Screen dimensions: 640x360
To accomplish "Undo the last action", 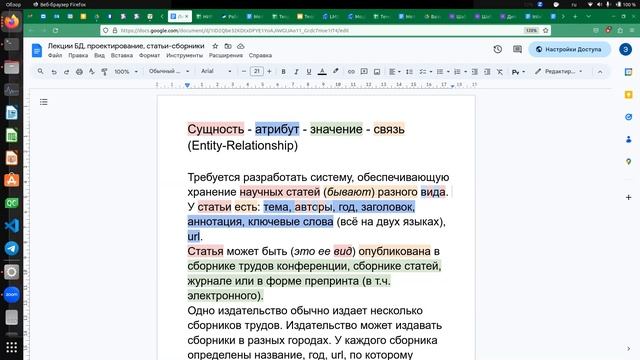I will pos(54,71).
